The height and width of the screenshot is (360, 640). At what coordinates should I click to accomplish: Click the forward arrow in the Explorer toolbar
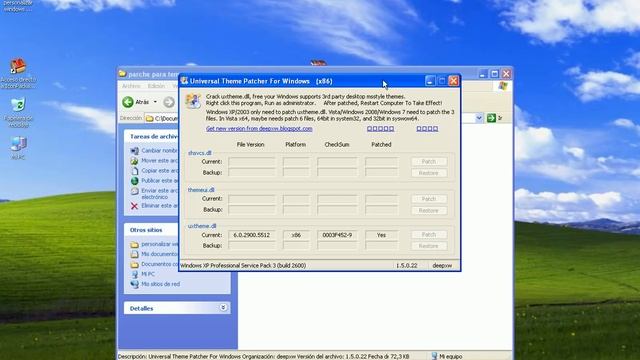pos(169,102)
